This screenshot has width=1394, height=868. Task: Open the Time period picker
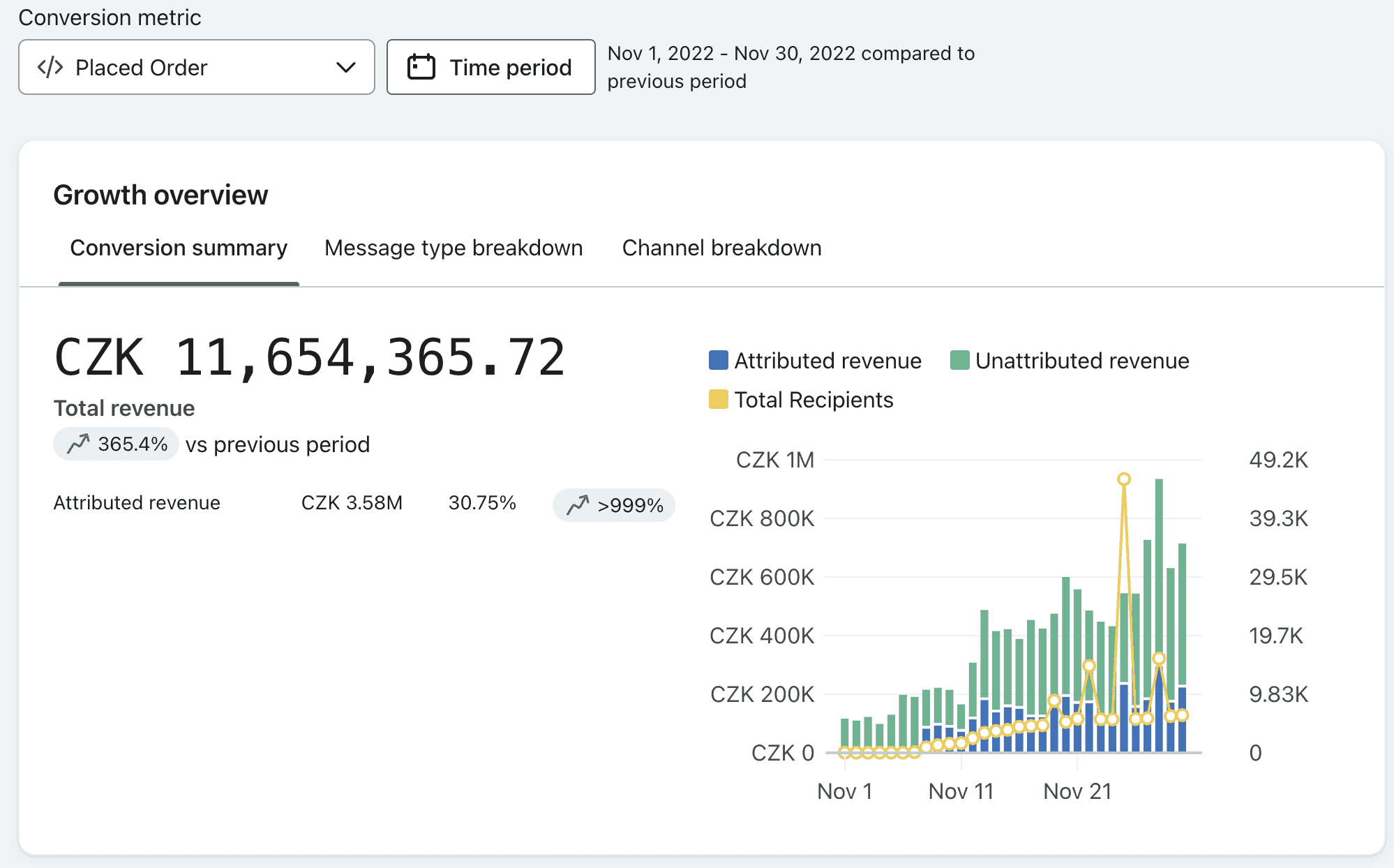pos(491,67)
